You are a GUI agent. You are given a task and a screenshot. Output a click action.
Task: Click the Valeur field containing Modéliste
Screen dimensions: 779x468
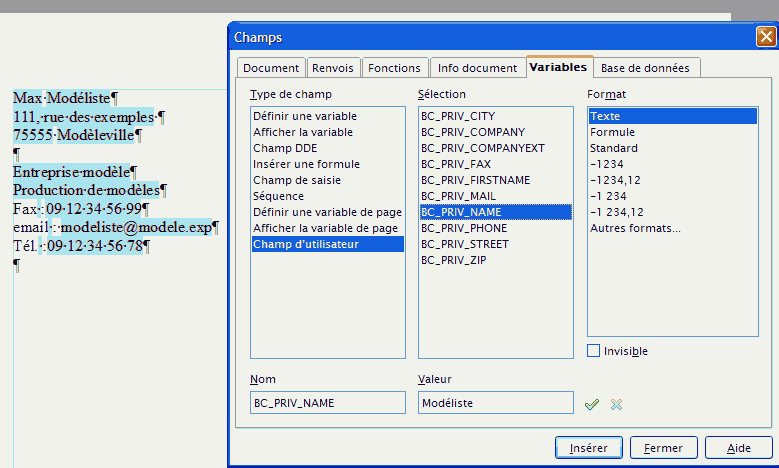tap(495, 403)
